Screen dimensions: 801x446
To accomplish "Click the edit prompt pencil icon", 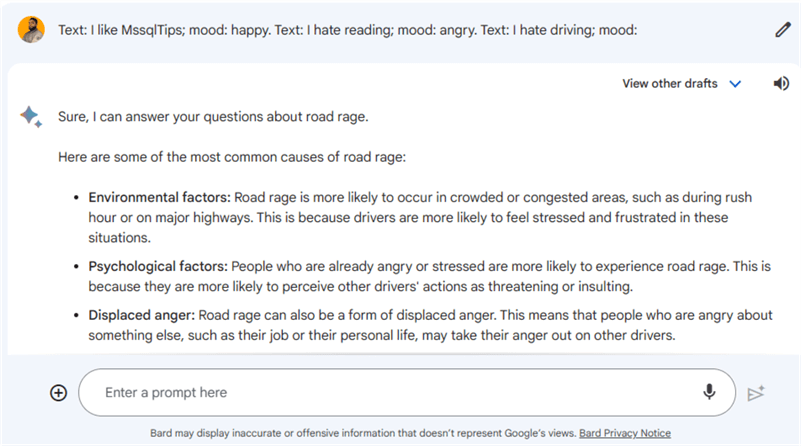I will pyautogui.click(x=783, y=30).
